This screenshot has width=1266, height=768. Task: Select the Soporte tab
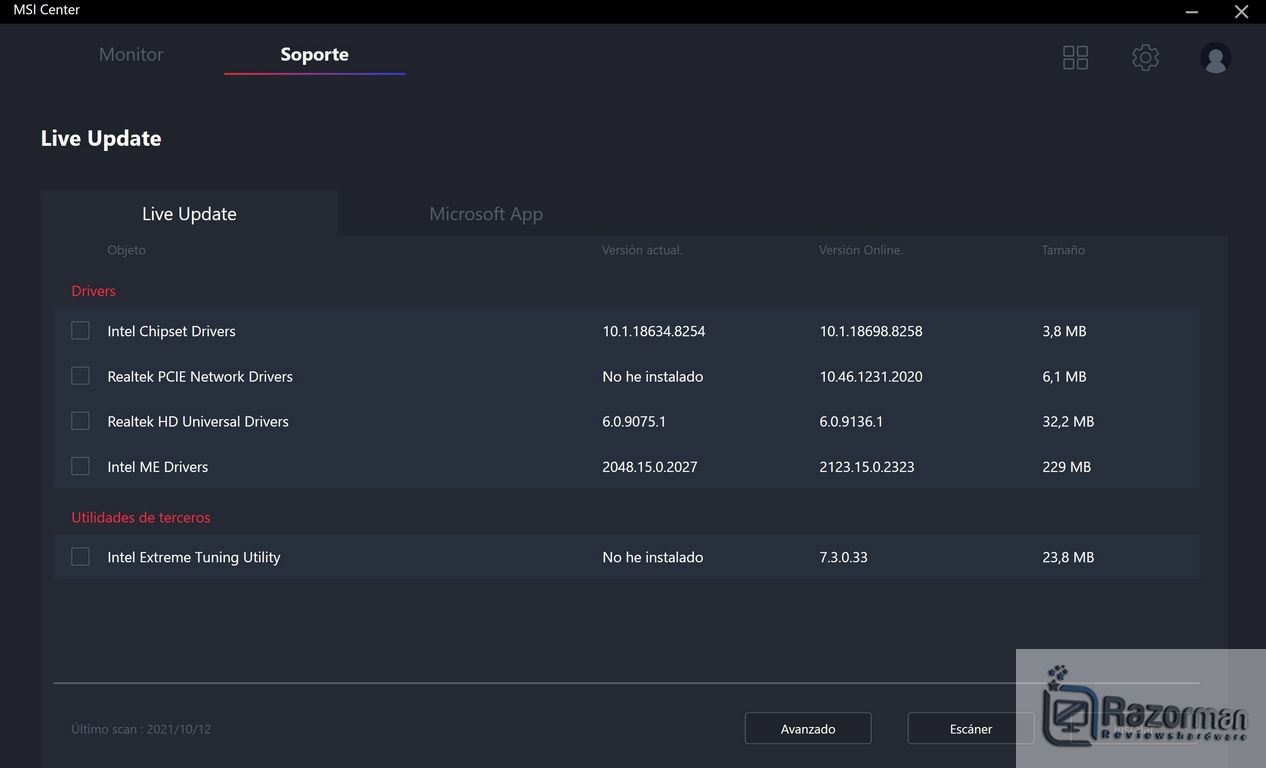tap(314, 54)
